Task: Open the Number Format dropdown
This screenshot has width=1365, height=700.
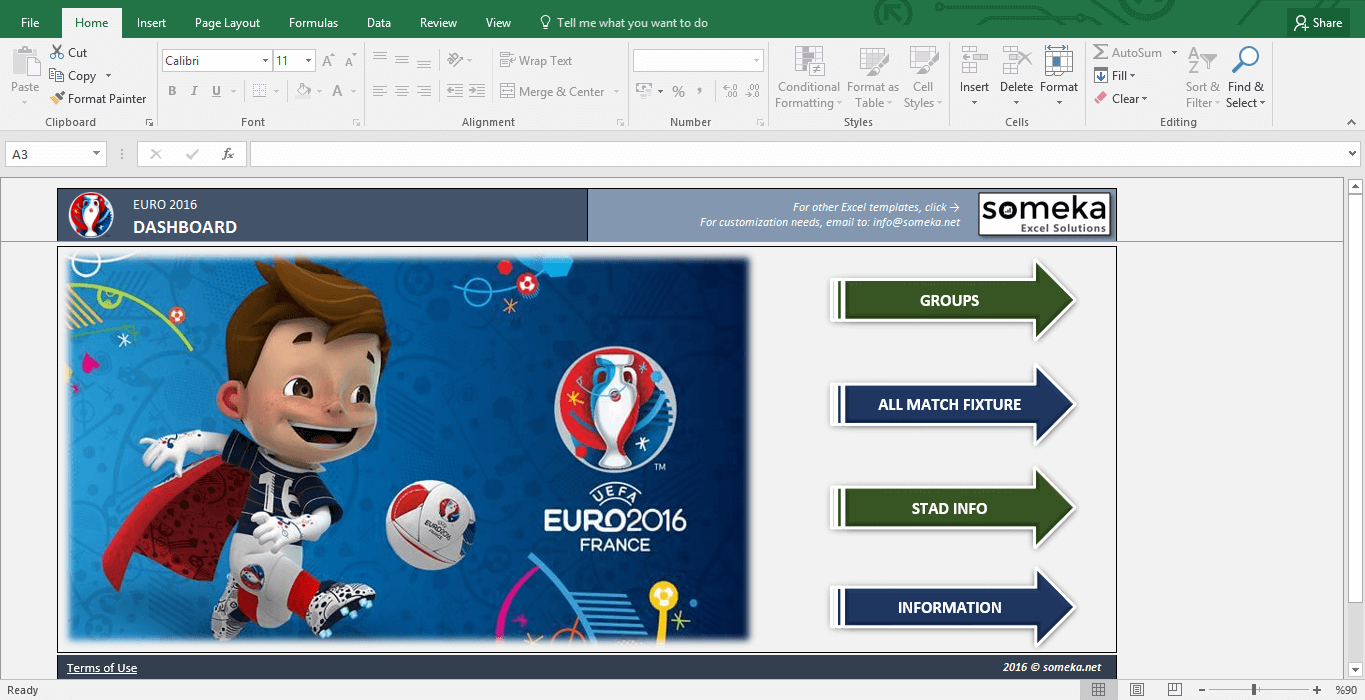Action: click(x=757, y=61)
